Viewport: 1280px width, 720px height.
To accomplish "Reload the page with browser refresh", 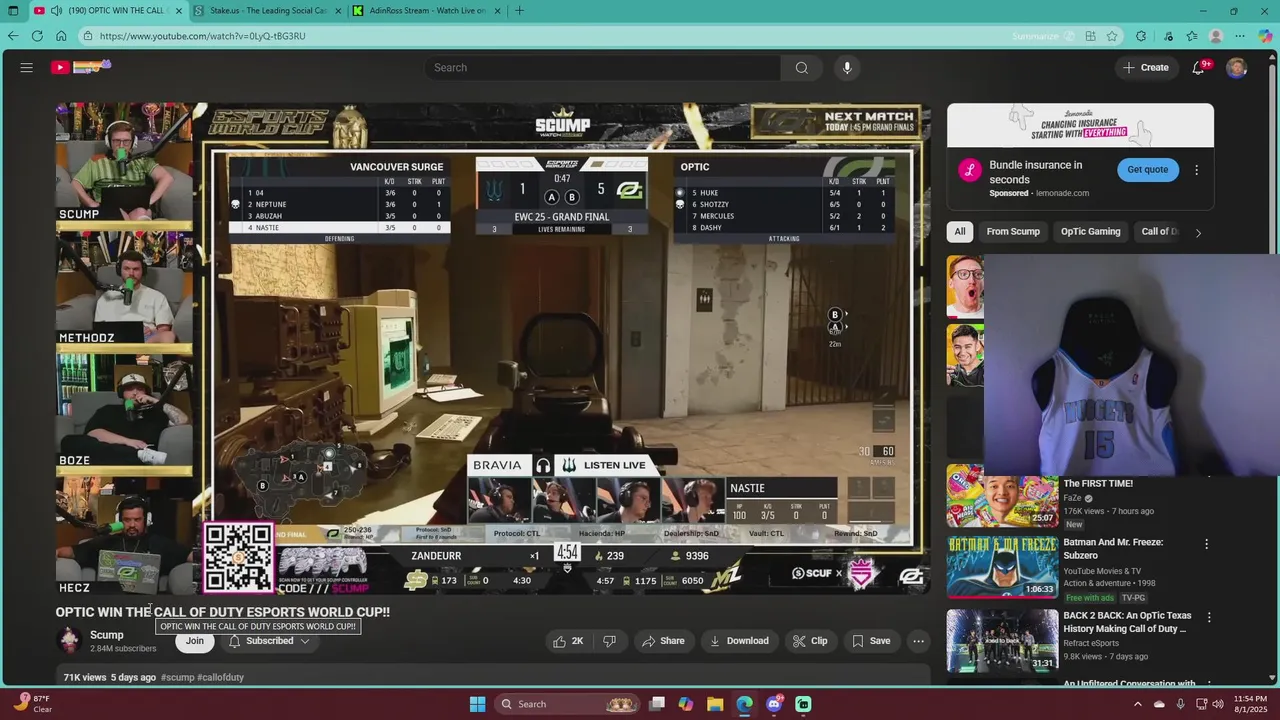I will 37,36.
